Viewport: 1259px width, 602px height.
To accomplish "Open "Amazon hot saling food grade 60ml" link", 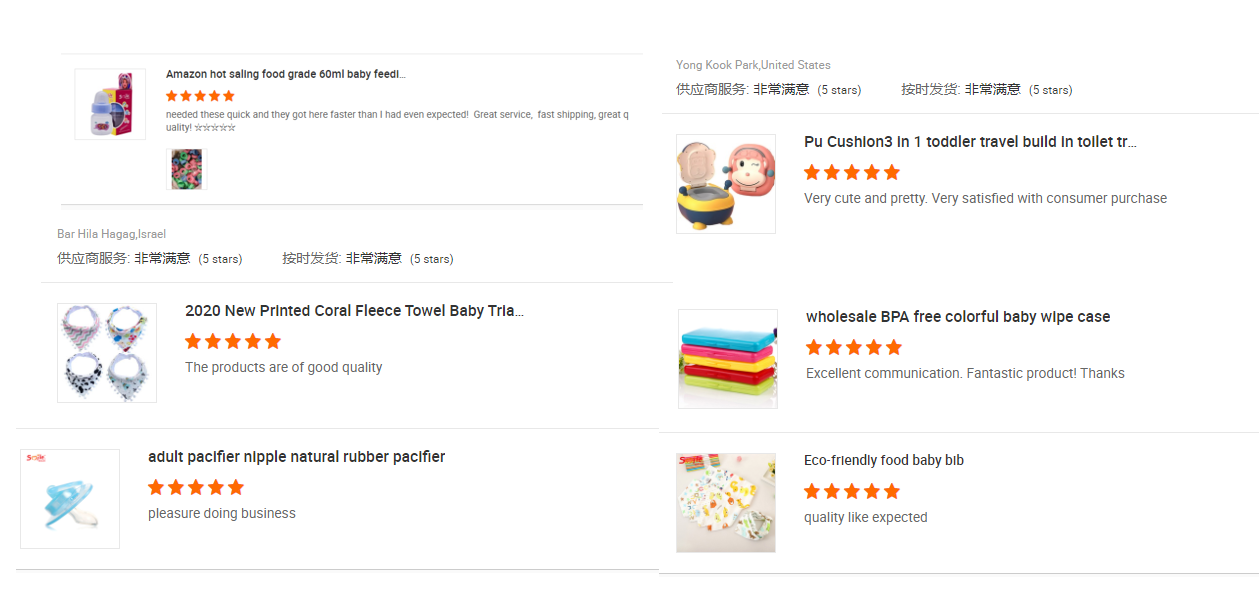I will pyautogui.click(x=285, y=74).
